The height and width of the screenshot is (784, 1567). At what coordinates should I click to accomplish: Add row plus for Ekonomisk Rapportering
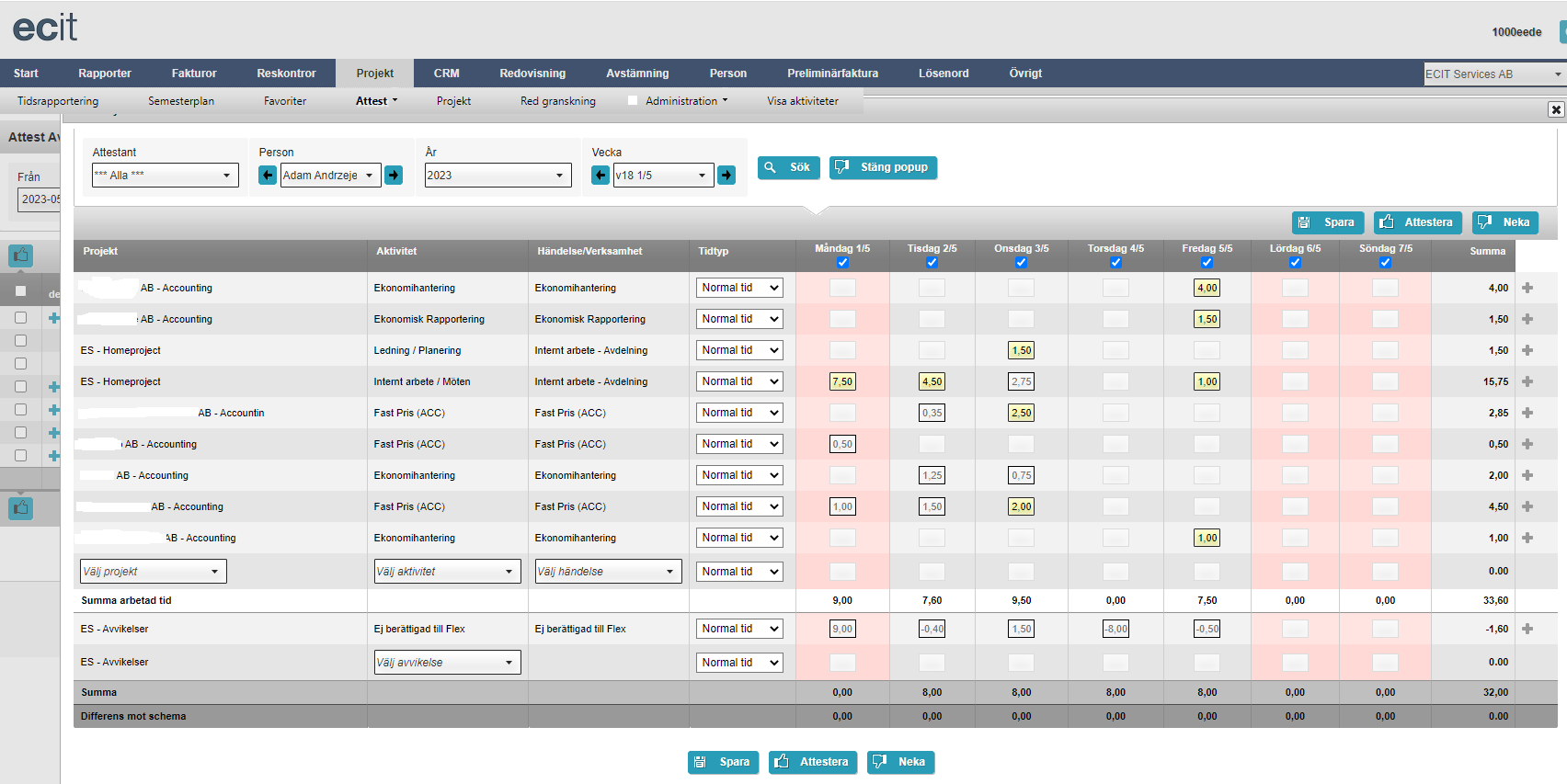click(1527, 319)
